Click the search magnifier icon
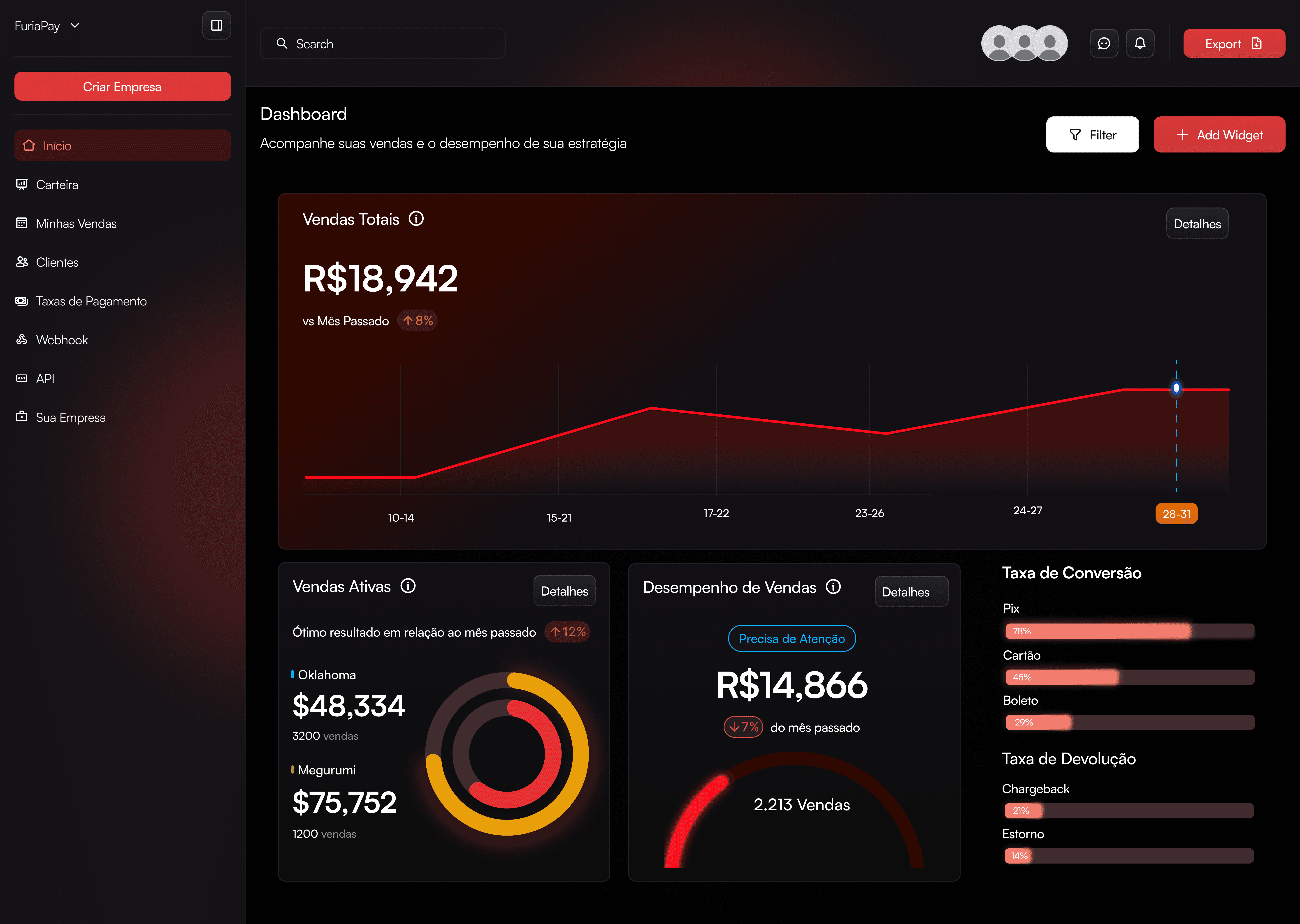This screenshot has width=1300, height=924. point(282,44)
